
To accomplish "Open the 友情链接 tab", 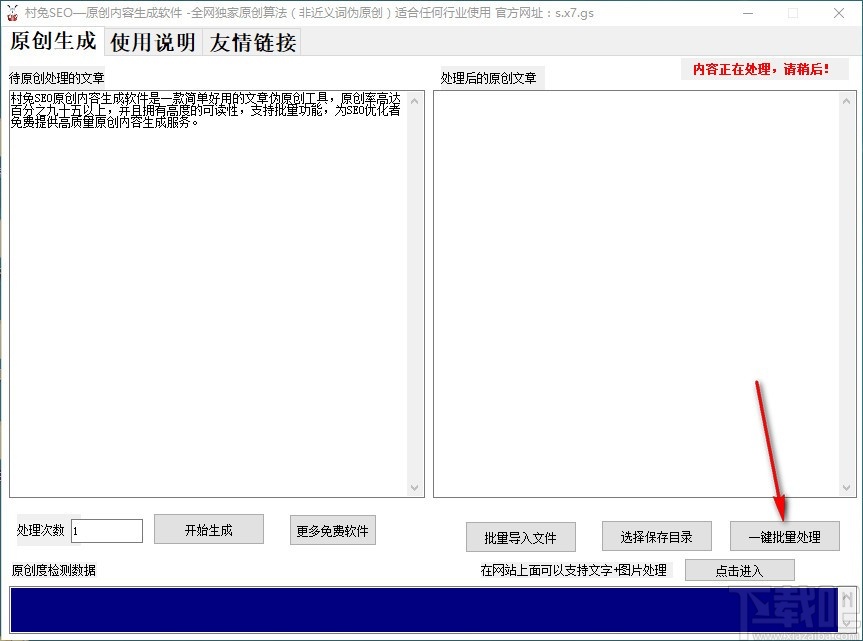I will 252,43.
